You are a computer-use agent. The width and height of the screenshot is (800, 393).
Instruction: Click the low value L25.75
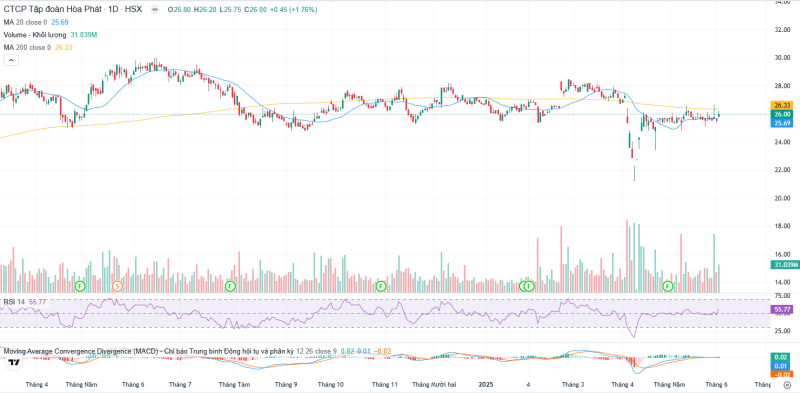tap(231, 10)
